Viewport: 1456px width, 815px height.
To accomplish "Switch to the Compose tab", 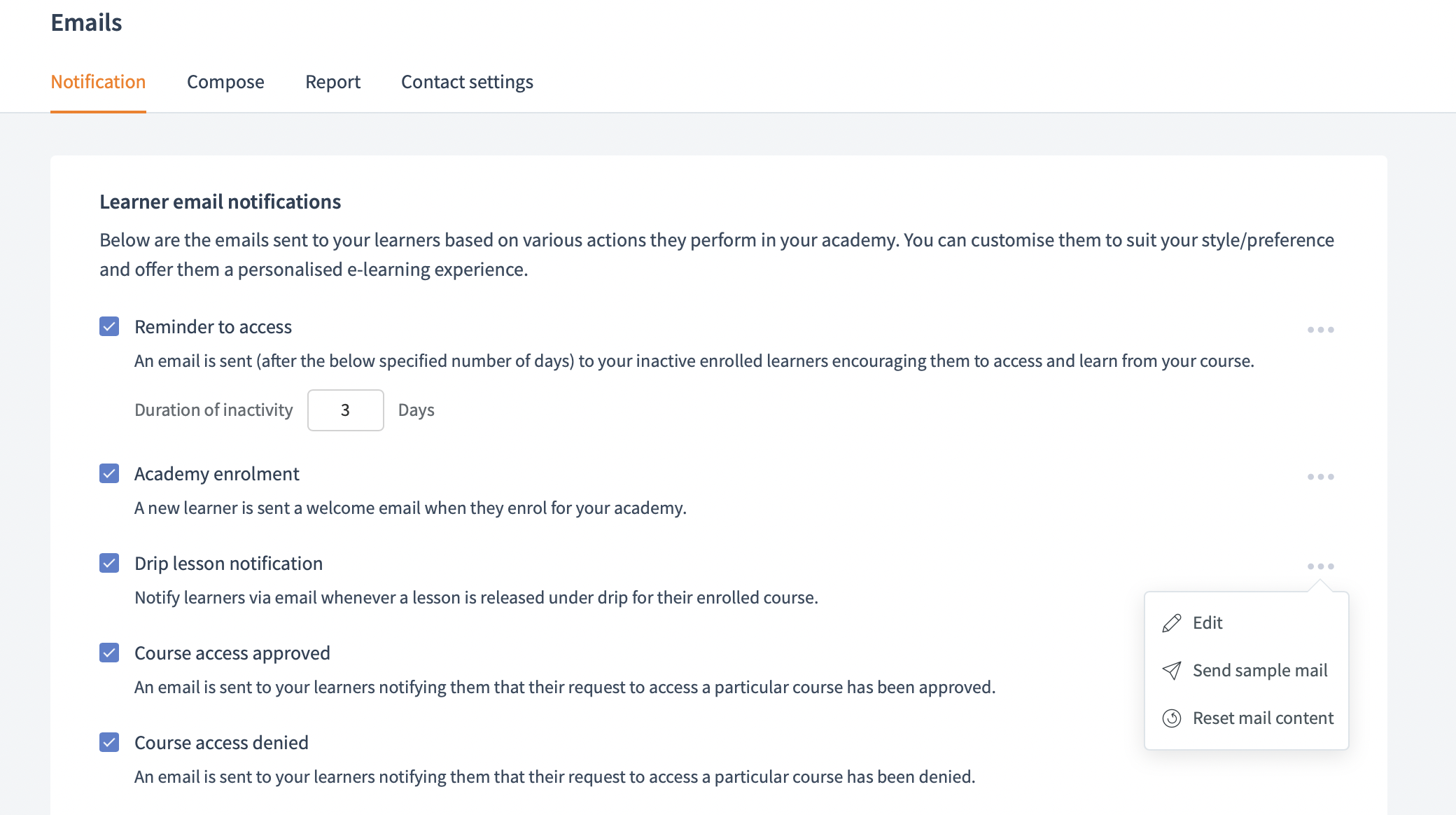I will (x=225, y=82).
